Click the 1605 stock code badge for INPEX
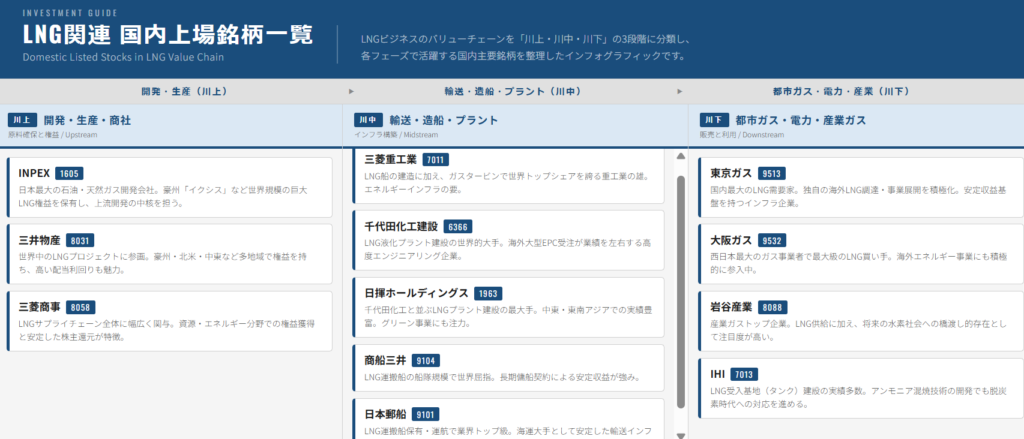The width and height of the screenshot is (1024, 439). 69,173
